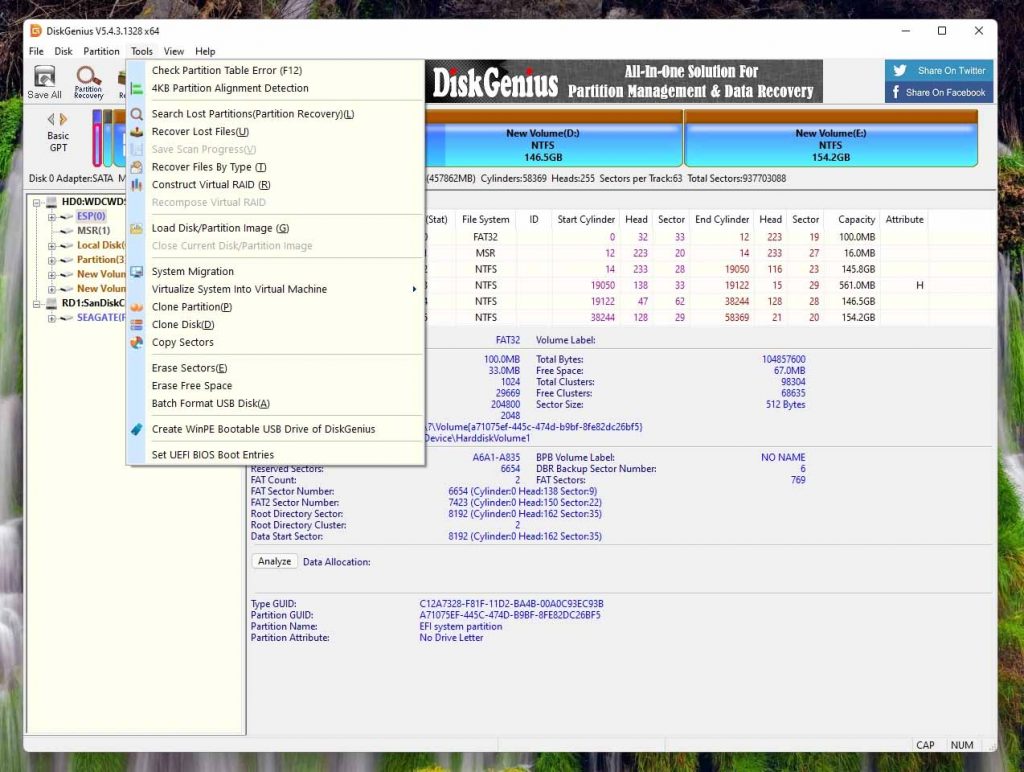Select the MSR(1) partition in tree
The height and width of the screenshot is (772, 1024).
(x=93, y=231)
